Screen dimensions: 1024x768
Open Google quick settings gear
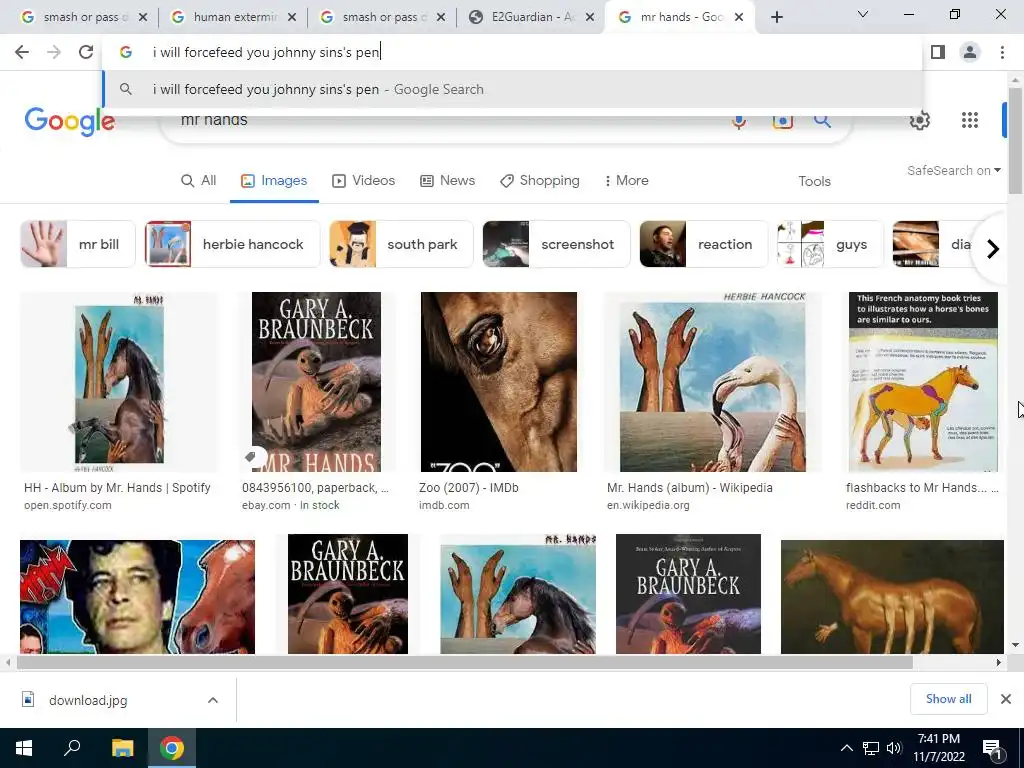click(920, 120)
